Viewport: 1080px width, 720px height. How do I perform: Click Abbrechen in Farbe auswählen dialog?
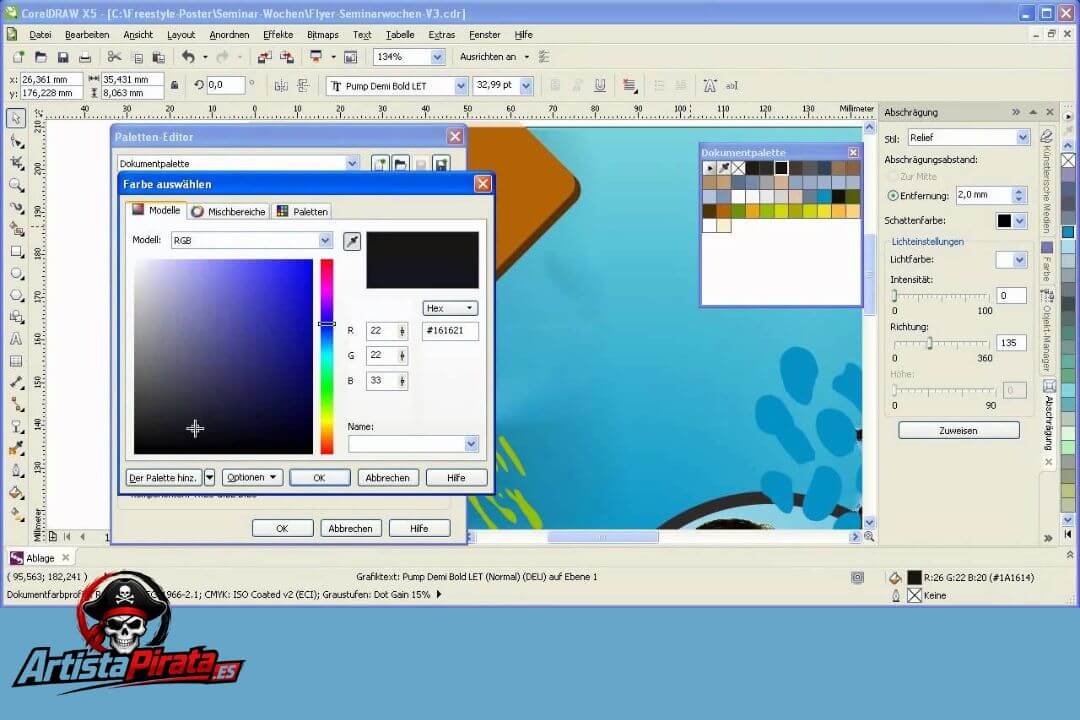point(388,477)
